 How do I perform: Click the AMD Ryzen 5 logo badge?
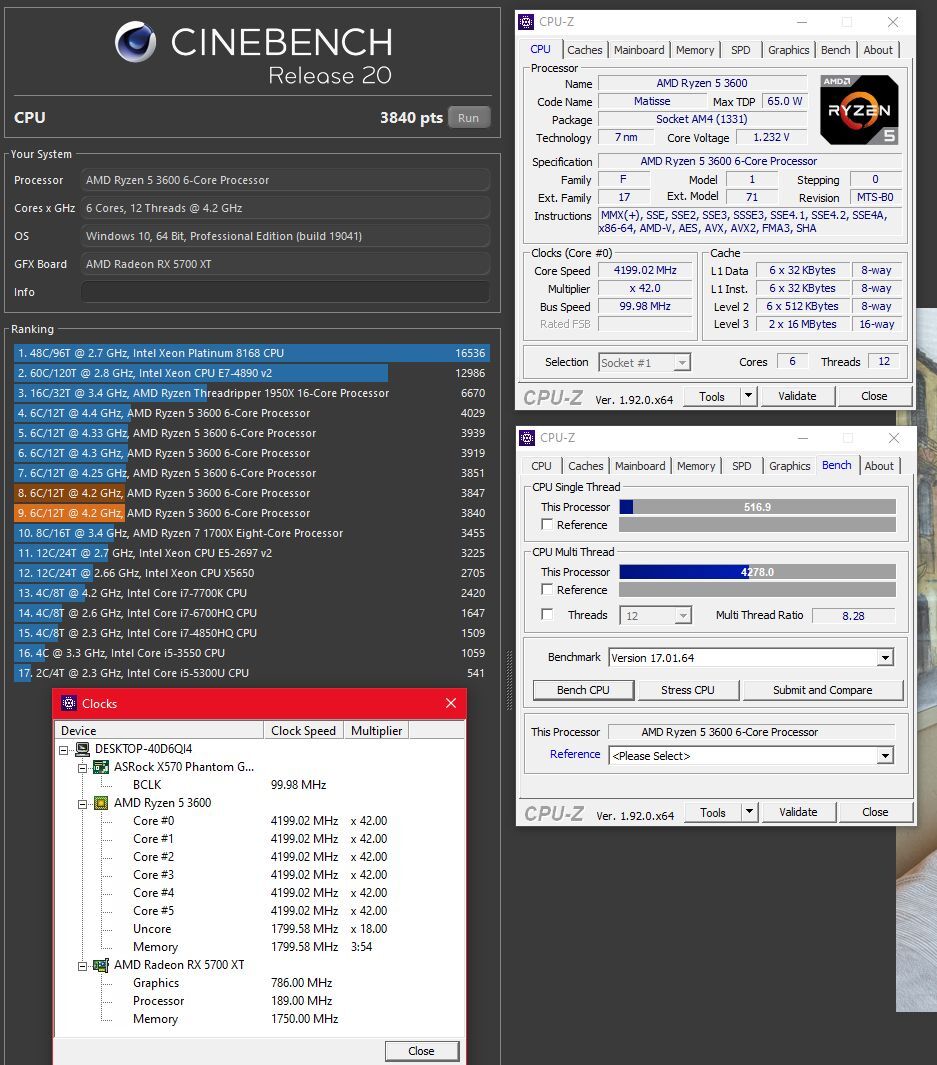click(860, 110)
